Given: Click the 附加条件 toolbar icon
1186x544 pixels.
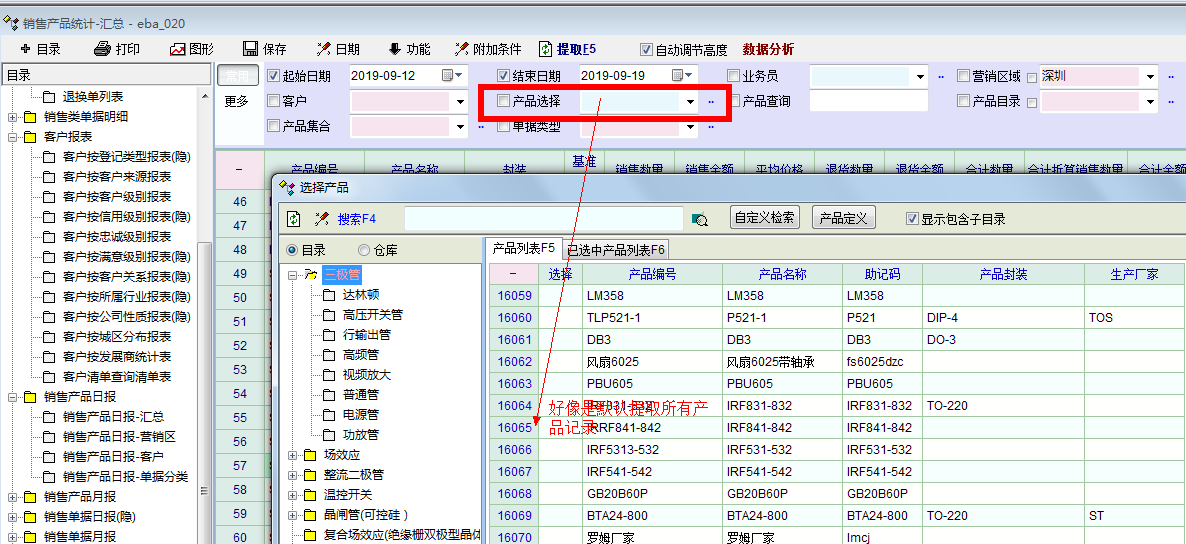Looking at the screenshot, I should point(460,49).
